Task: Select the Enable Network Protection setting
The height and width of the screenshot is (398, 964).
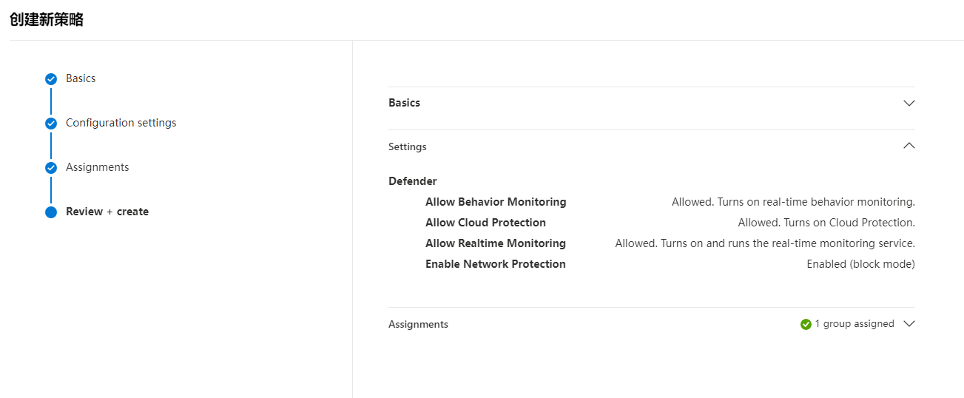Action: (496, 264)
